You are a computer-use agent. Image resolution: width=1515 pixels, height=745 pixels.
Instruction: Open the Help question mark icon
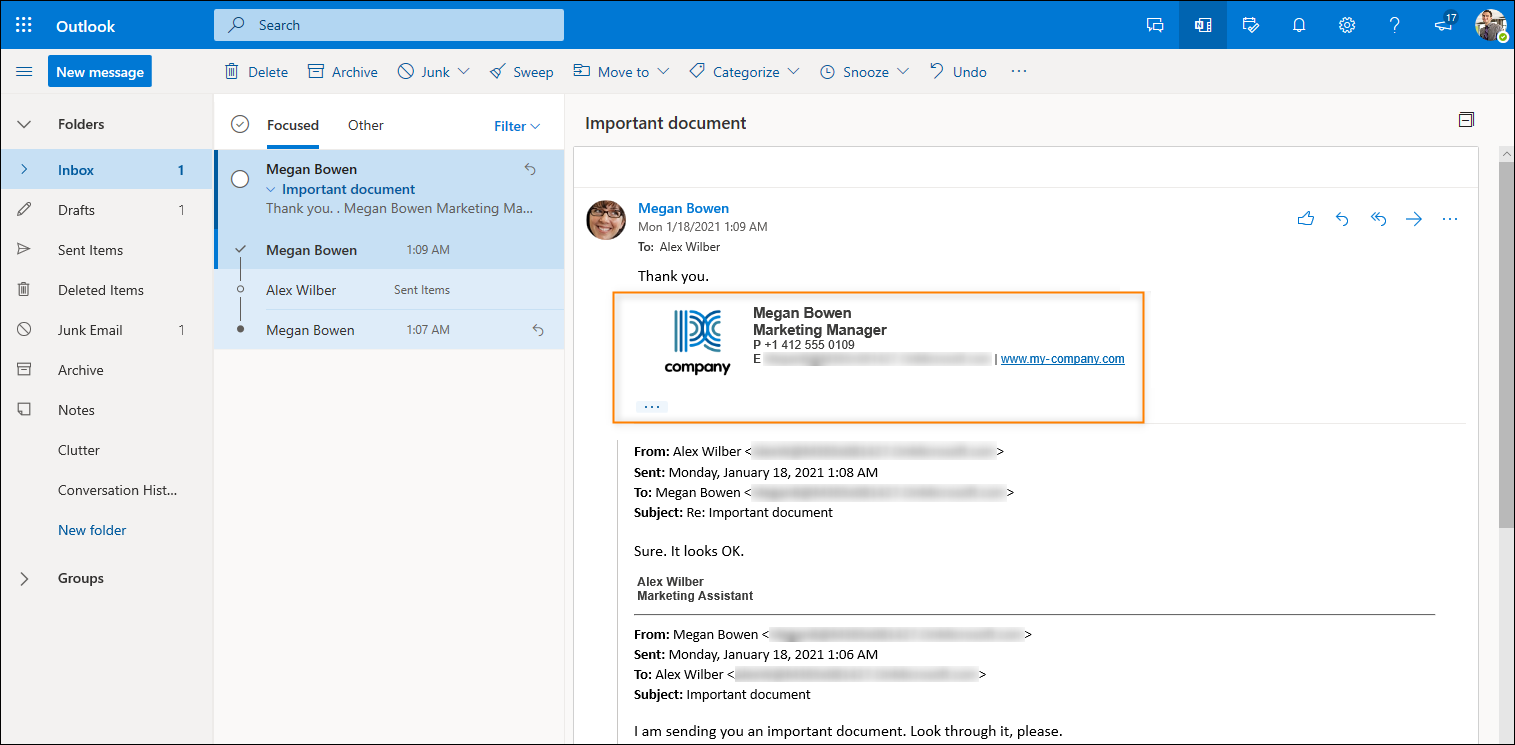pos(1395,25)
